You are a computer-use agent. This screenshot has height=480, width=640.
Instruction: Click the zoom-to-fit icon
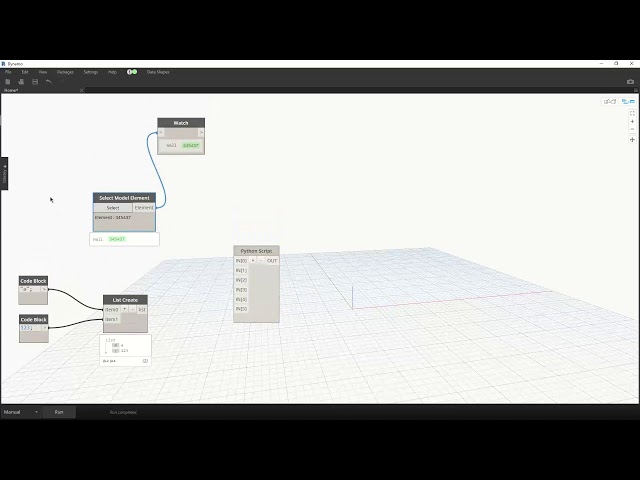click(632, 113)
